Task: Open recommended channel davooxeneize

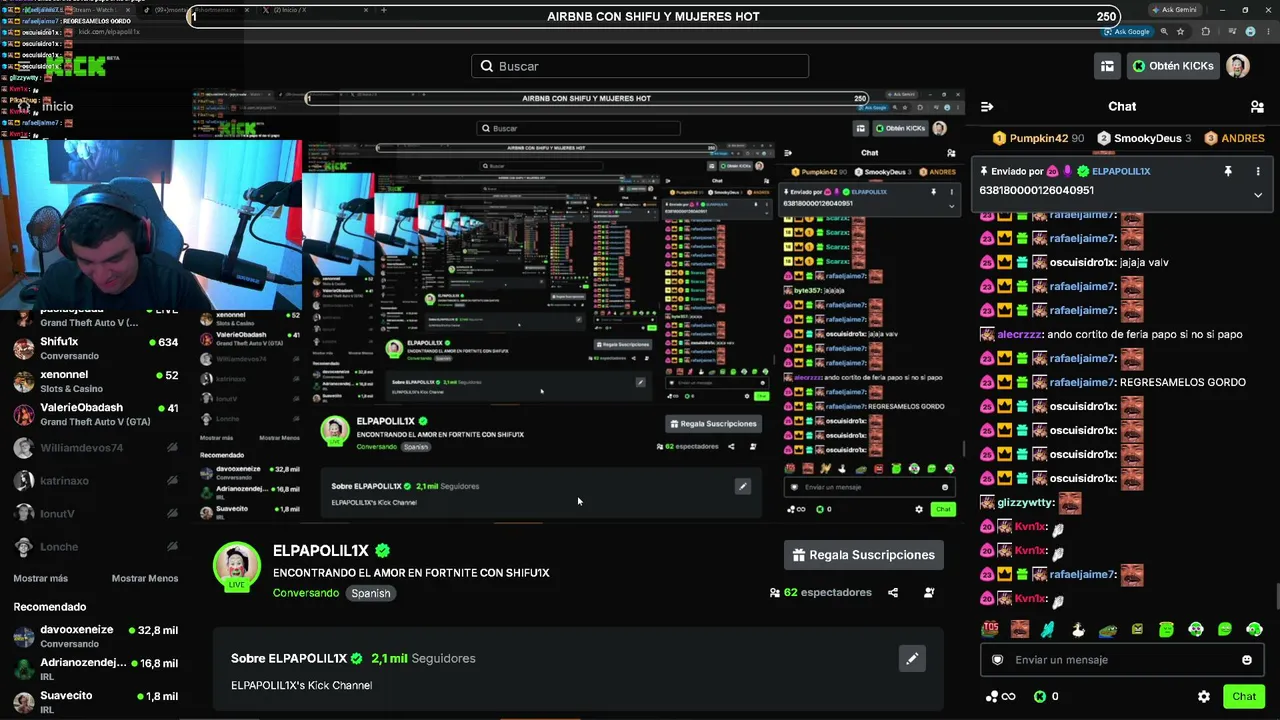Action: tap(95, 636)
